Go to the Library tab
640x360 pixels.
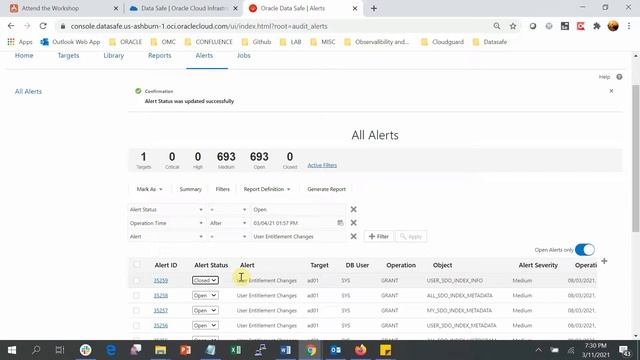pyautogui.click(x=113, y=56)
